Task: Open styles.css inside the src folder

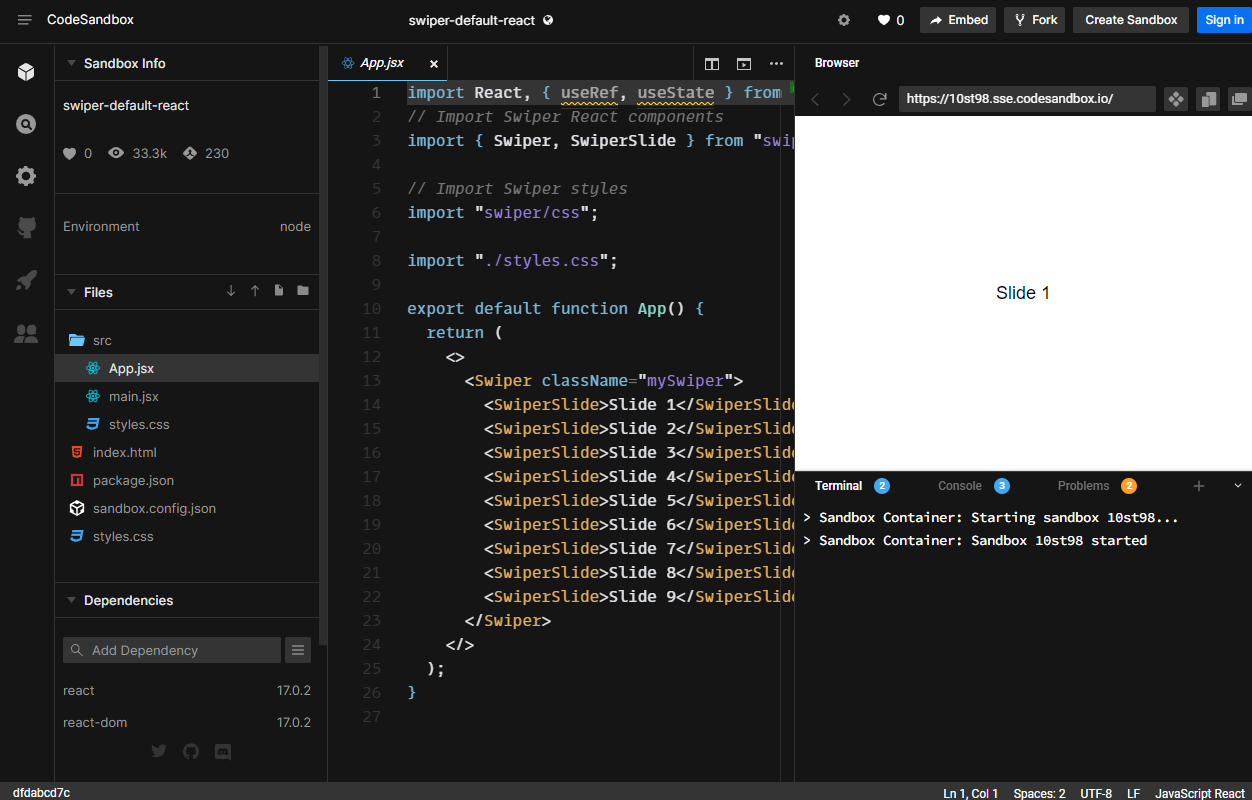Action: [187, 424]
